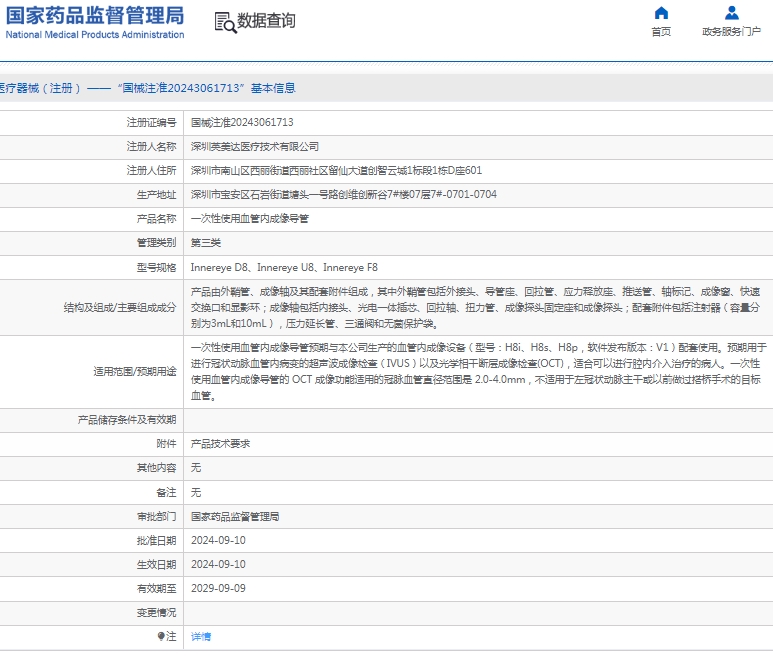Screen dimensions: 773x657
Task: Click the 数据查询 search document icon
Action: (x=225, y=23)
